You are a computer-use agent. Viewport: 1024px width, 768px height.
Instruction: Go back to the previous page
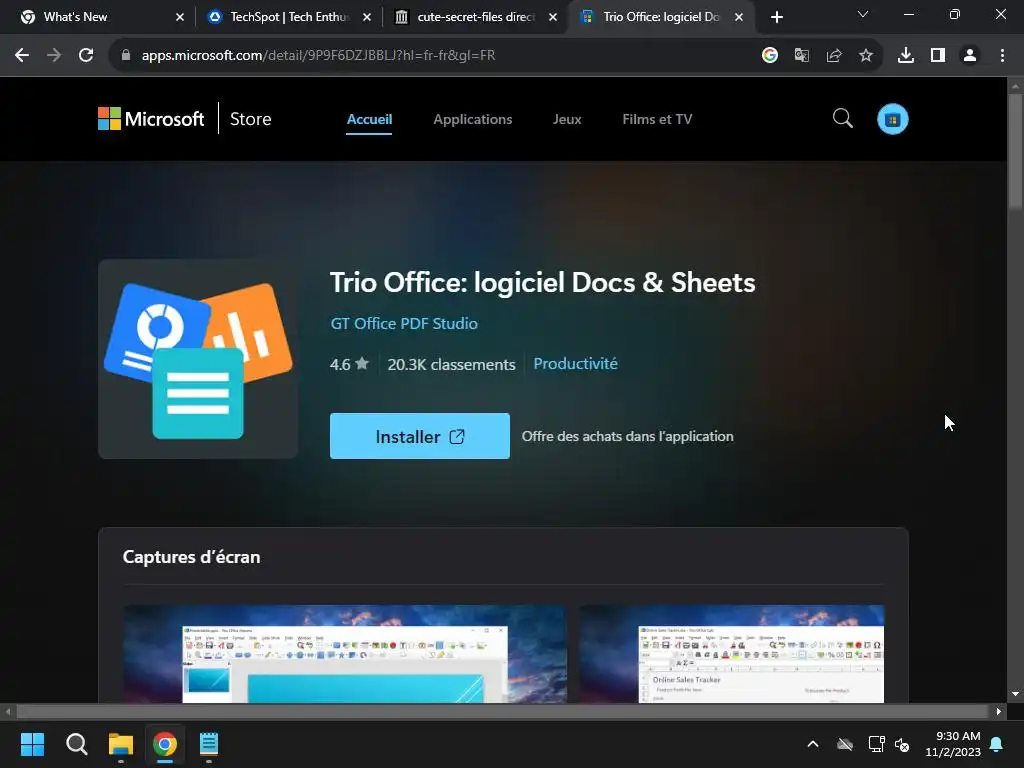[22, 56]
